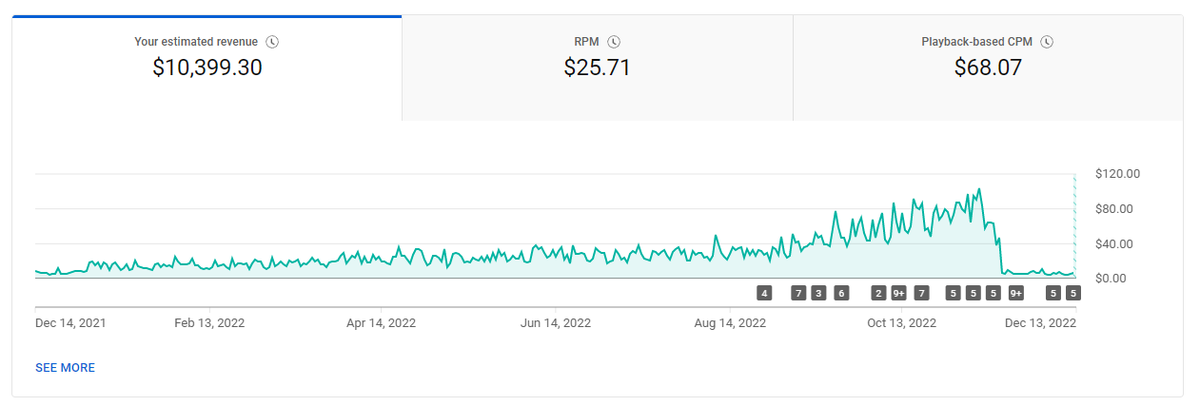Open the video marker labeled 4
This screenshot has height=406, width=1200.
click(x=764, y=293)
